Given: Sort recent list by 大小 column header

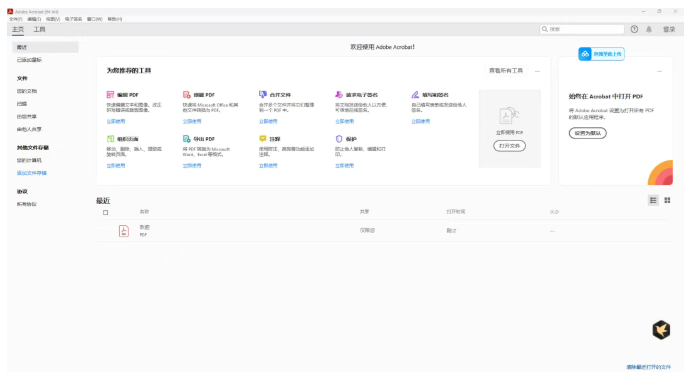Looking at the screenshot, I should point(554,212).
